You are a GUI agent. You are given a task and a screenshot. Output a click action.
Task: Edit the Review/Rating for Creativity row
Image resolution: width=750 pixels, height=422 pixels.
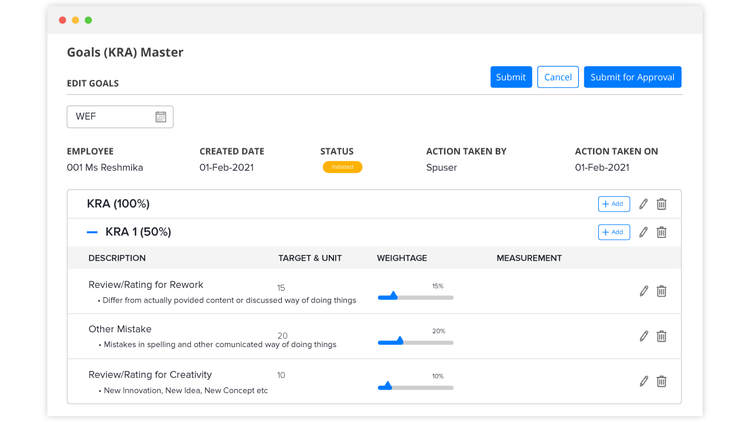tap(644, 381)
